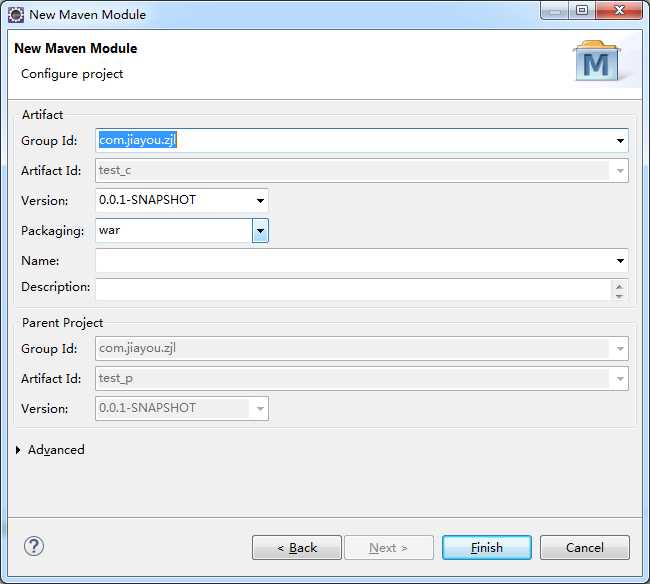Viewport: 650px width, 584px height.
Task: Click the Eclipse icon in the title bar
Action: pos(16,15)
